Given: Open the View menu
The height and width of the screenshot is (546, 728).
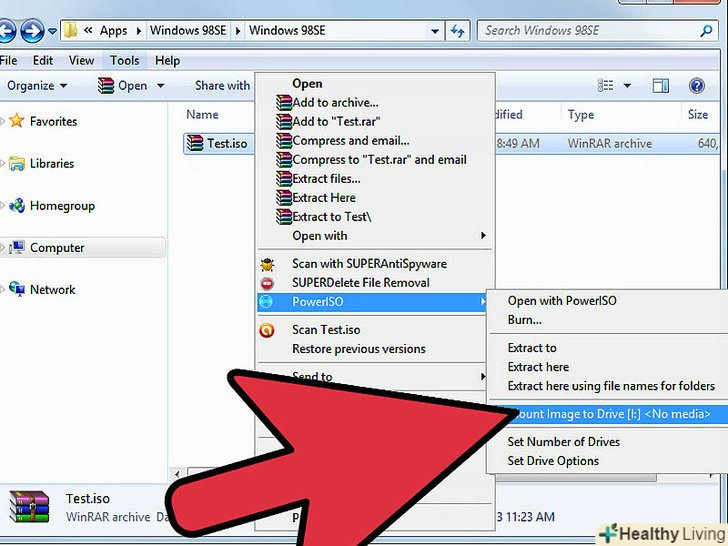Looking at the screenshot, I should point(81,60).
